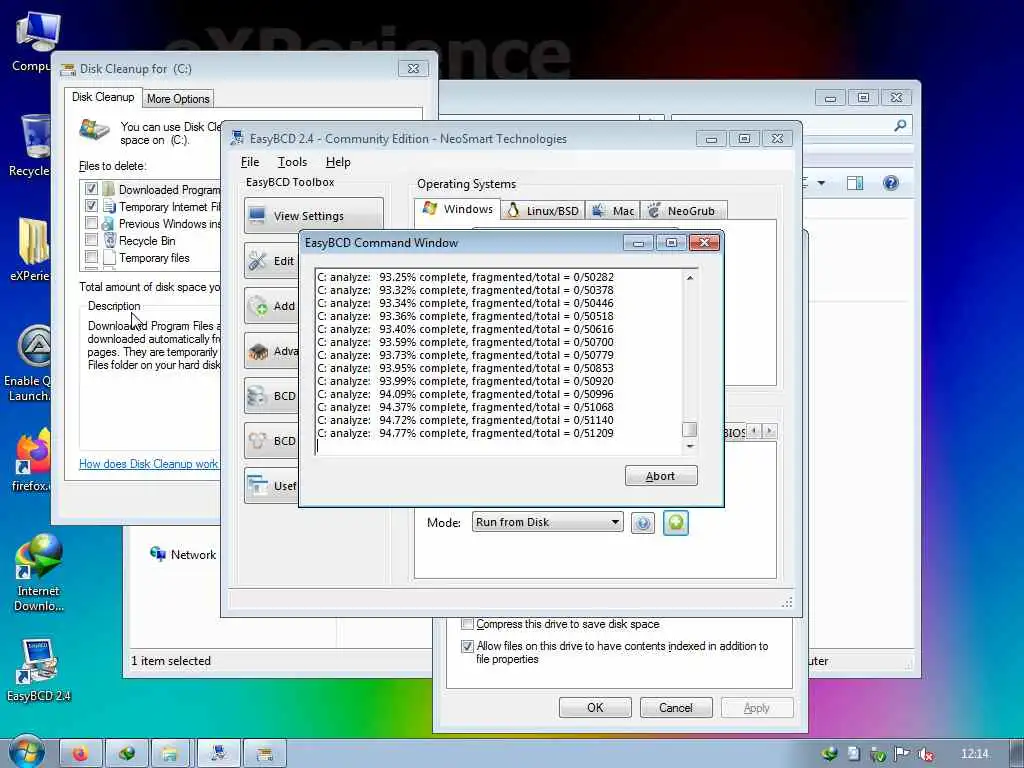Check the Temporary files checkbox
Viewport: 1024px width, 768px height.
click(x=91, y=257)
